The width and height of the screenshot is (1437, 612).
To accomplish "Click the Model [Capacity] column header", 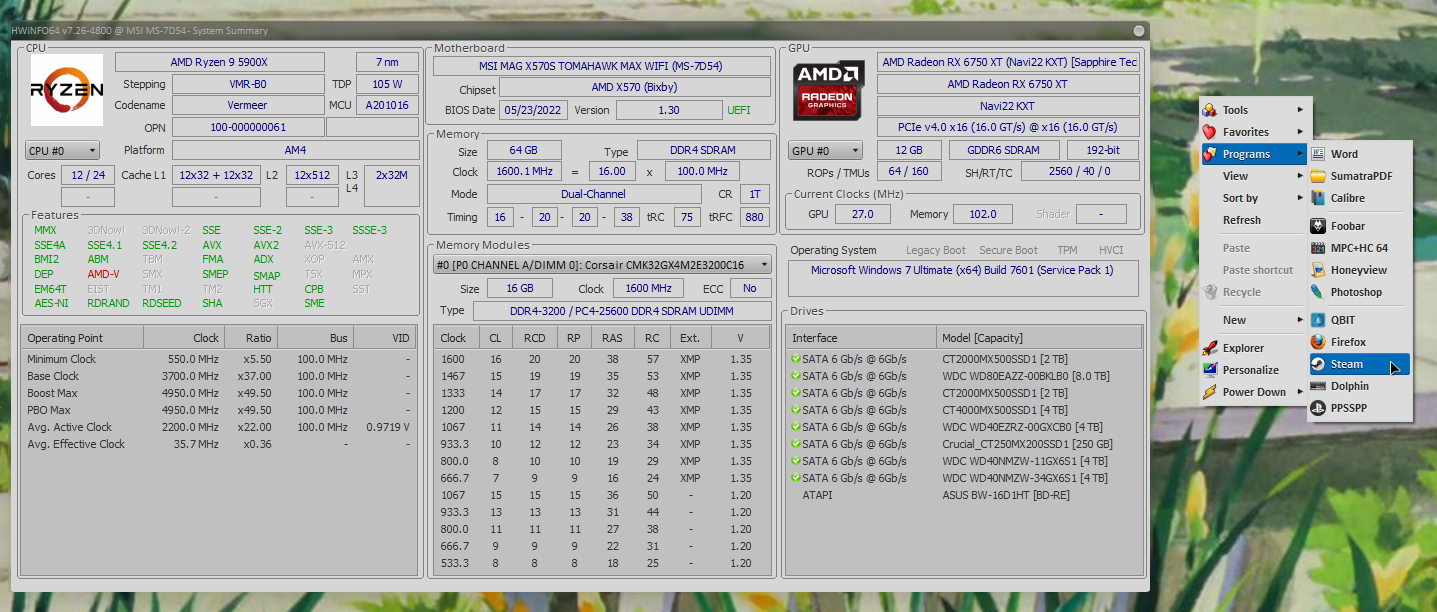I will (1039, 338).
